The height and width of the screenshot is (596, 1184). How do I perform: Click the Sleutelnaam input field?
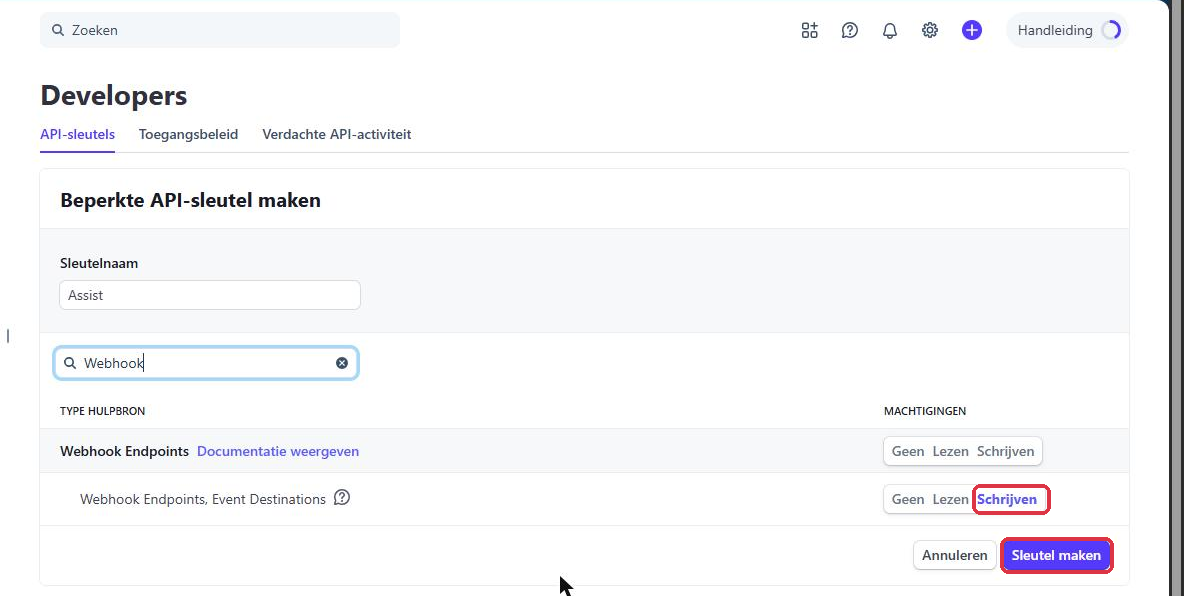click(210, 295)
